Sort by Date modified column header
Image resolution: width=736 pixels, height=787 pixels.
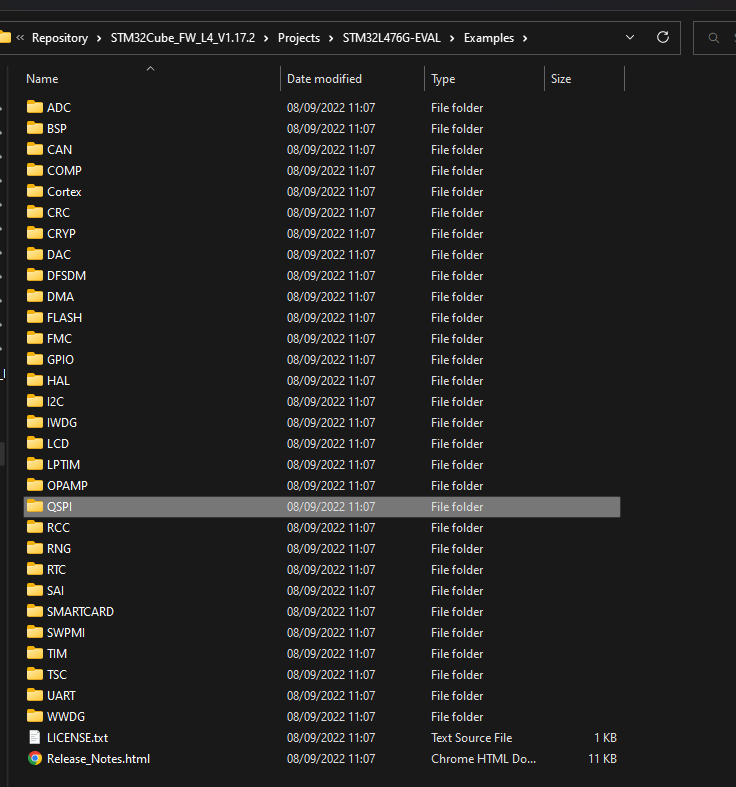pos(324,79)
